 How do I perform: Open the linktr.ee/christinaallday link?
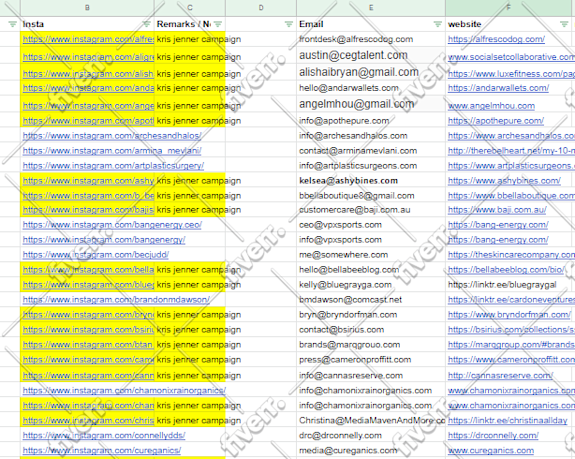pos(508,421)
